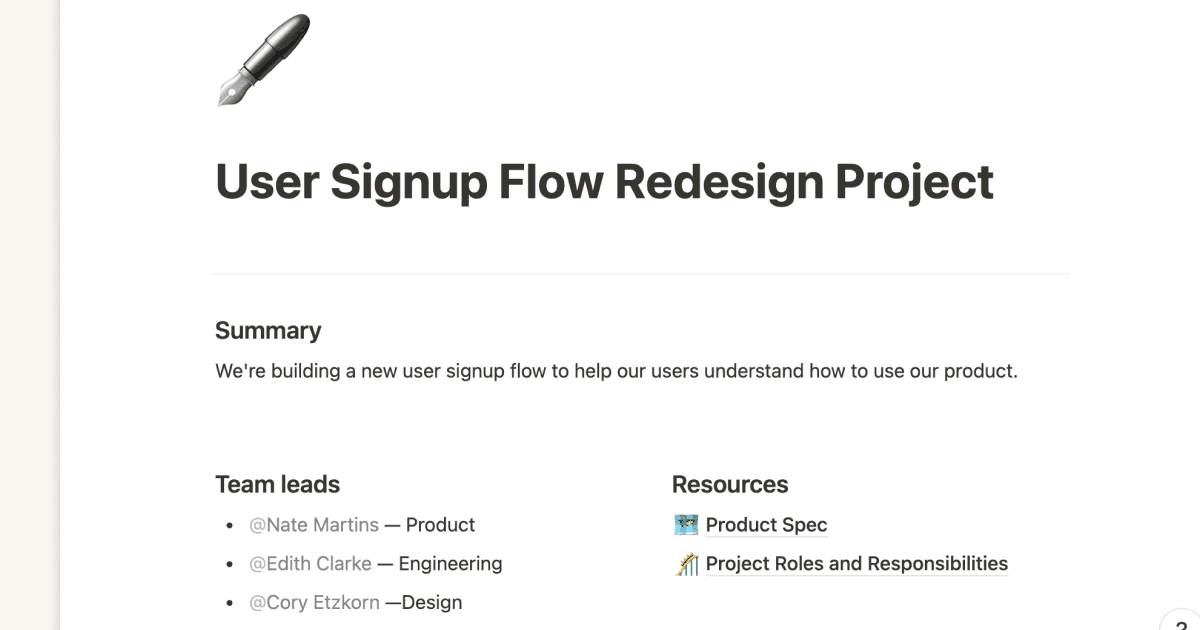Click the Product Spec page icon
1200x630 pixels.
(x=685, y=525)
